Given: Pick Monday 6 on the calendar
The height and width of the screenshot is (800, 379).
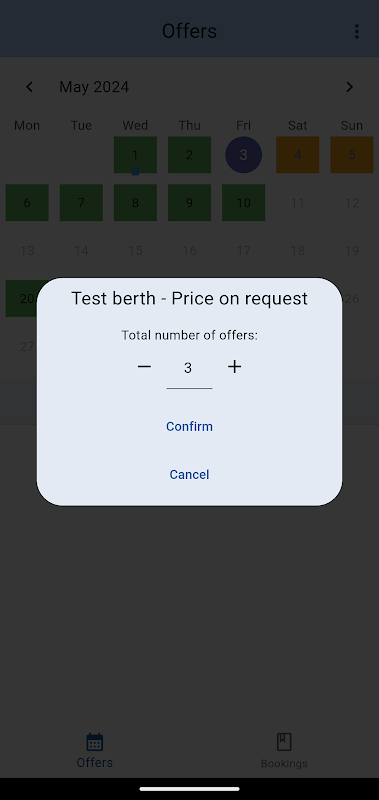Looking at the screenshot, I should coord(27,203).
